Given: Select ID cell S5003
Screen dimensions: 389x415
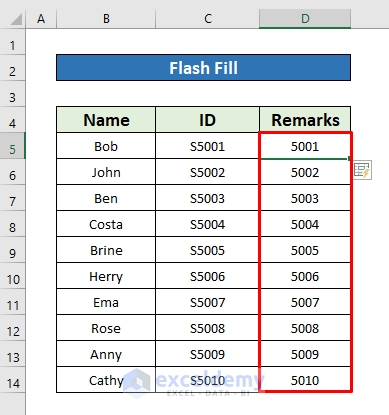Looking at the screenshot, I should click(x=207, y=198).
